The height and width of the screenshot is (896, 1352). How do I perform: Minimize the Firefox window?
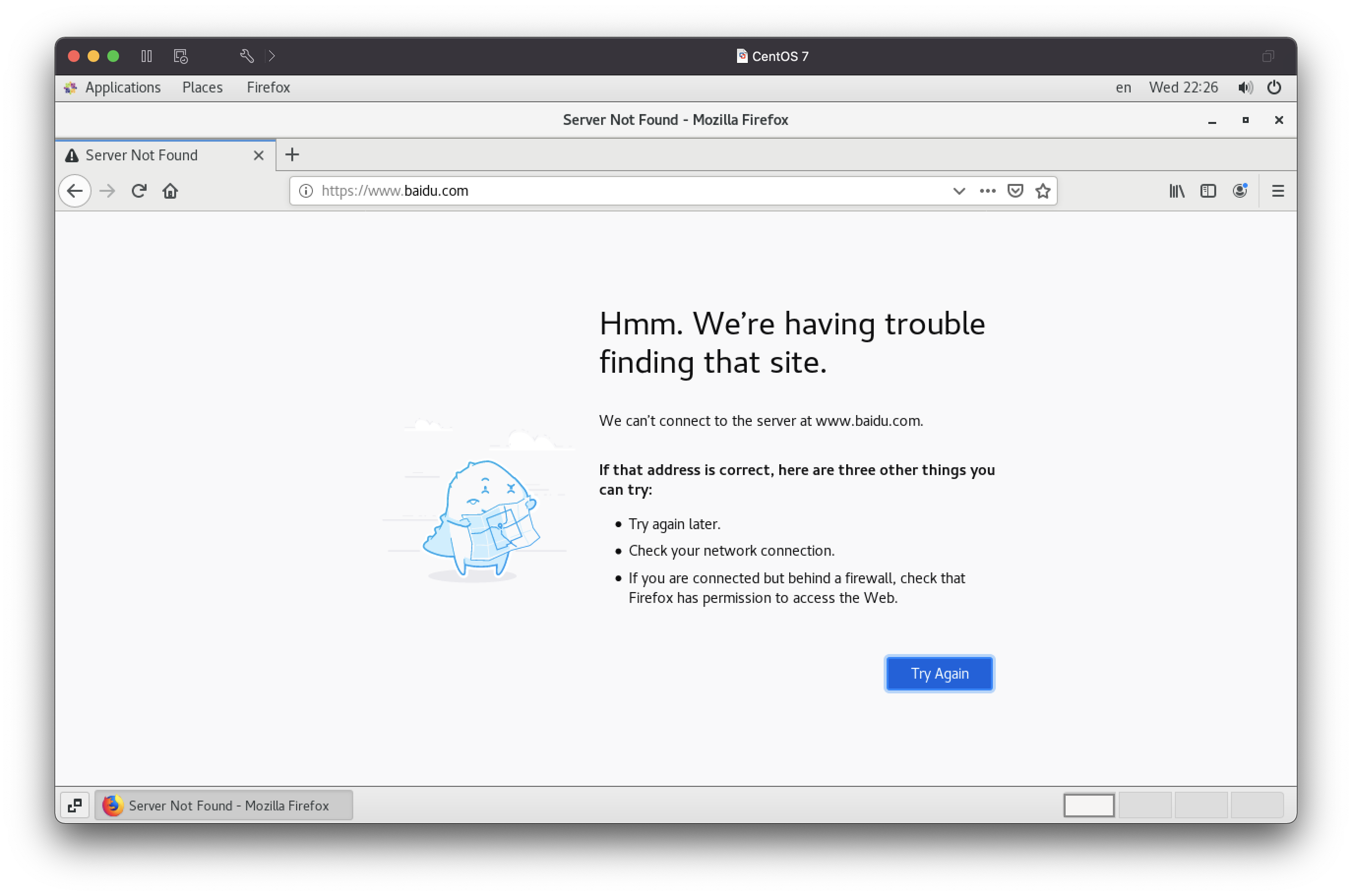pos(1212,120)
